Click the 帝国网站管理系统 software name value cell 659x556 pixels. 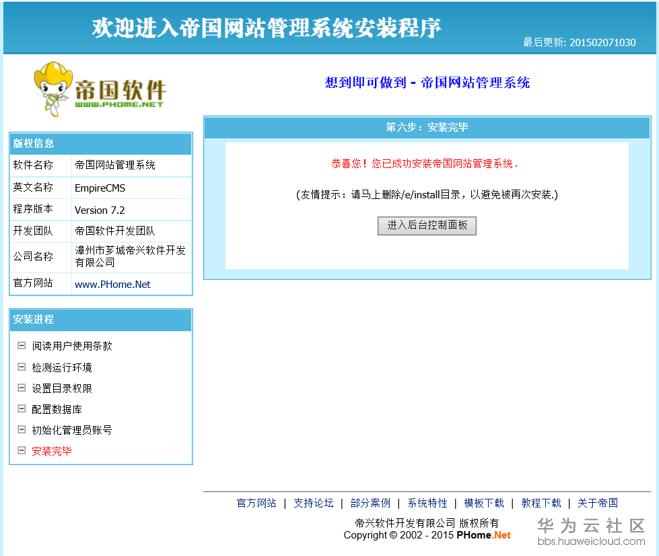coord(131,165)
